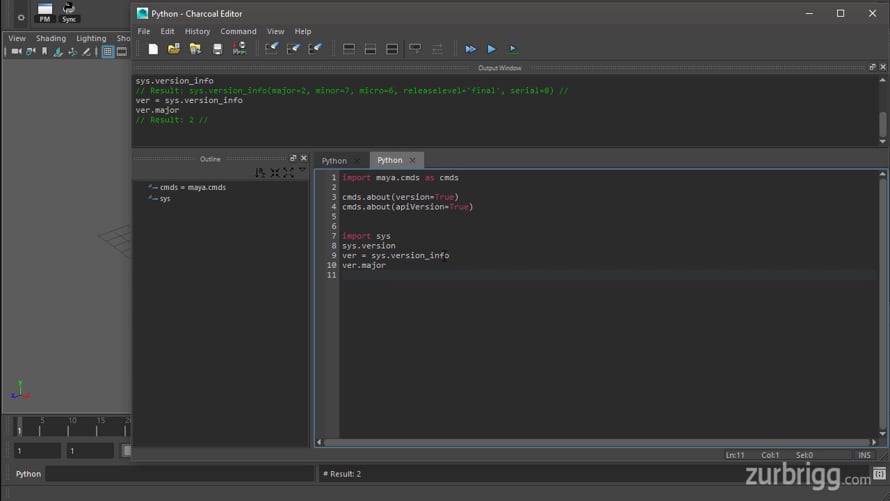890x501 pixels.
Task: Float the Output Window panel
Action: point(872,68)
